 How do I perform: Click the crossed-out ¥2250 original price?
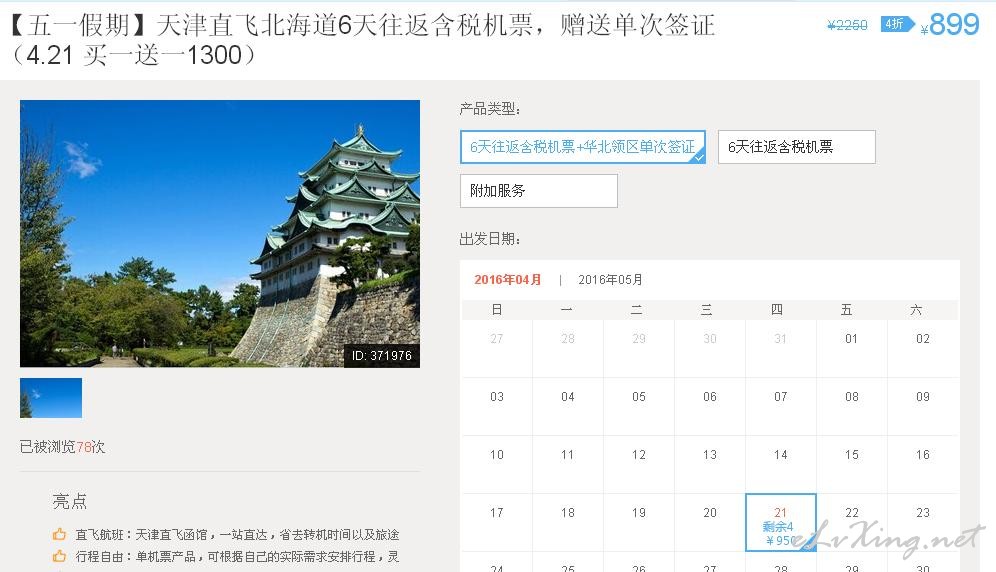pos(847,25)
